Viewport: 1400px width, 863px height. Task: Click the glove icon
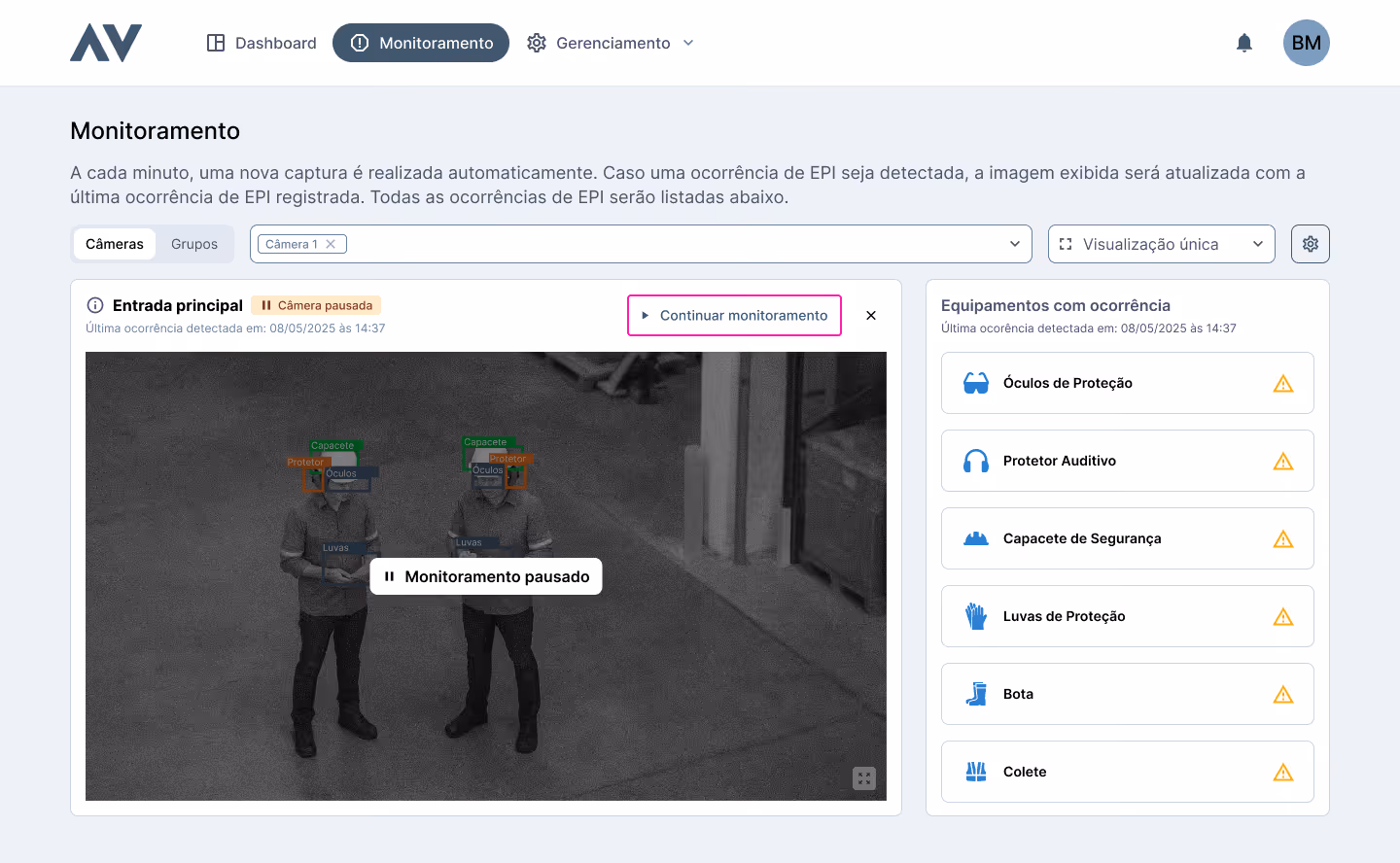point(976,616)
